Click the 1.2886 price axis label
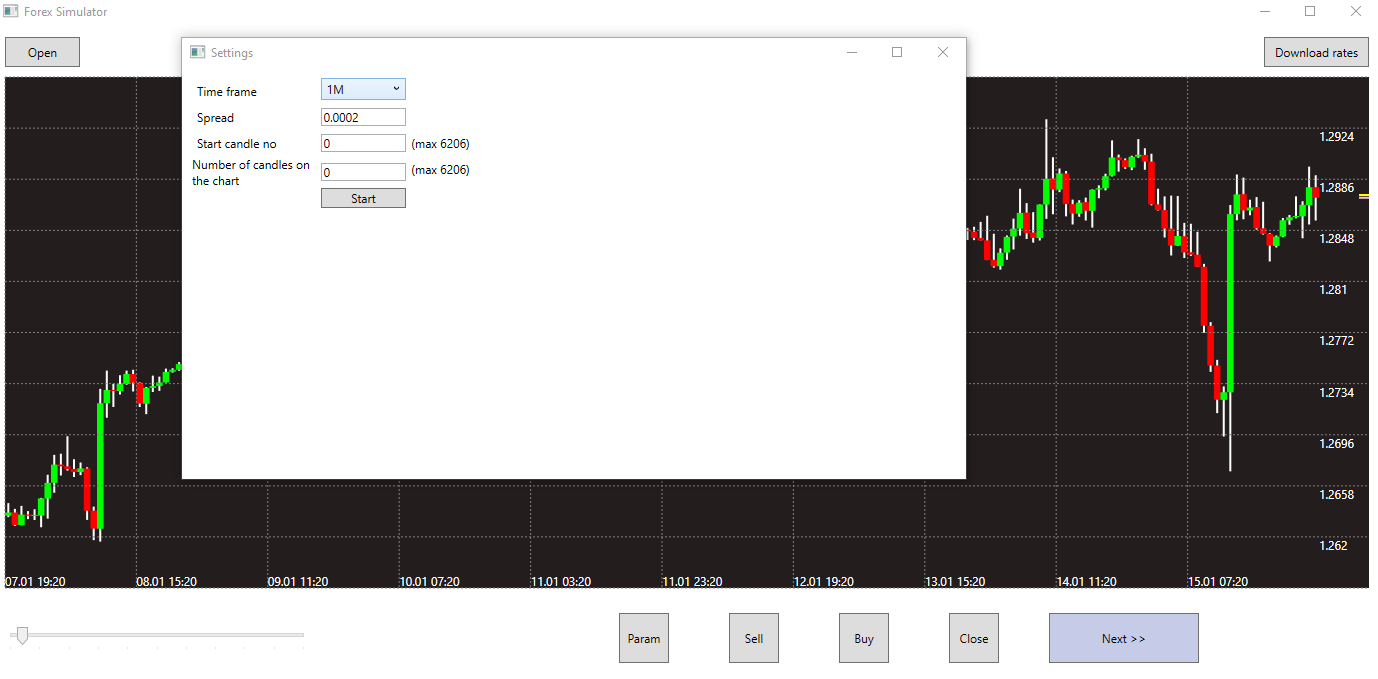The width and height of the screenshot is (1378, 679). click(1337, 187)
